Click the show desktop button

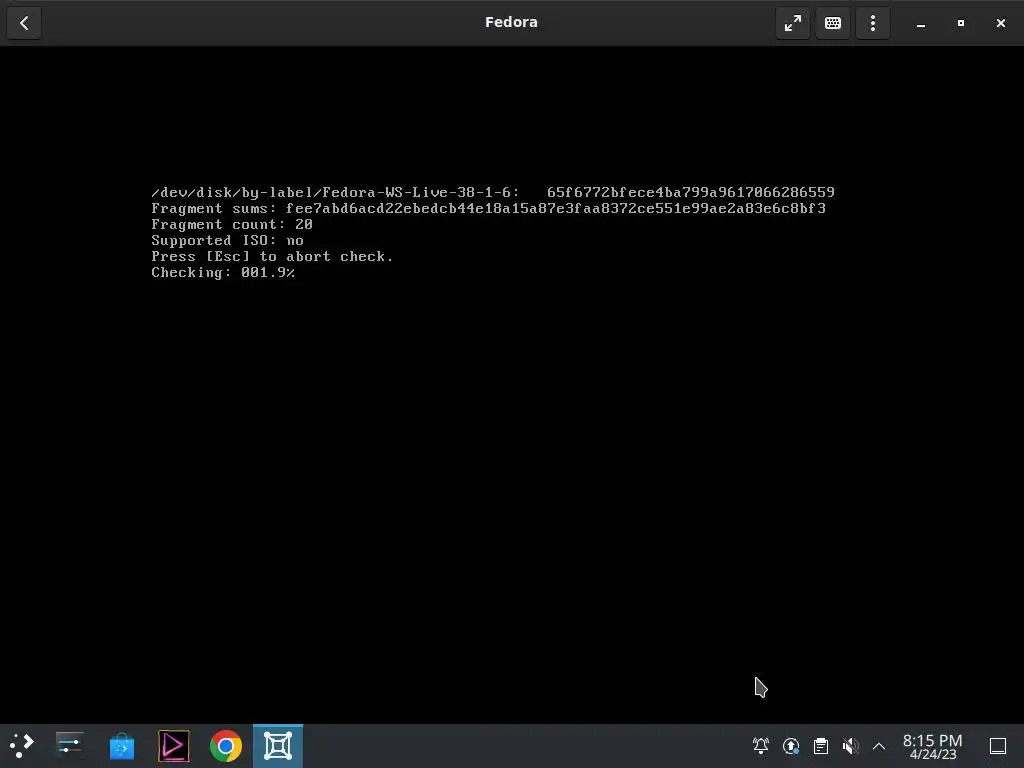998,746
